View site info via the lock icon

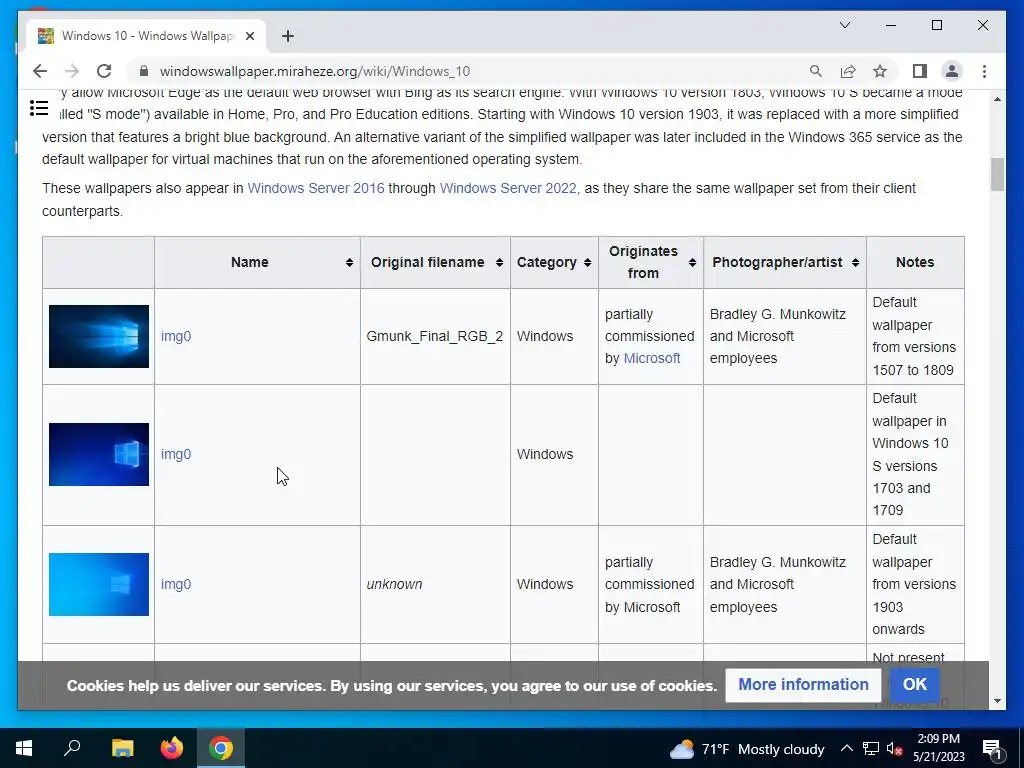pos(144,71)
